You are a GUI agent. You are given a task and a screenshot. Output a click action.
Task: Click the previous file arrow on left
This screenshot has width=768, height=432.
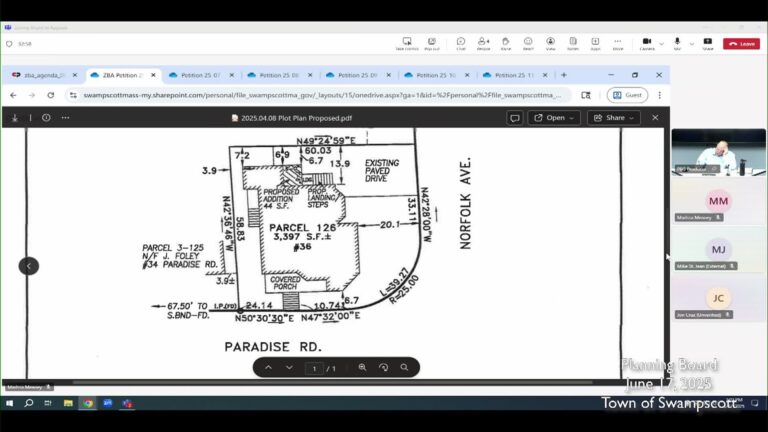[x=28, y=266]
